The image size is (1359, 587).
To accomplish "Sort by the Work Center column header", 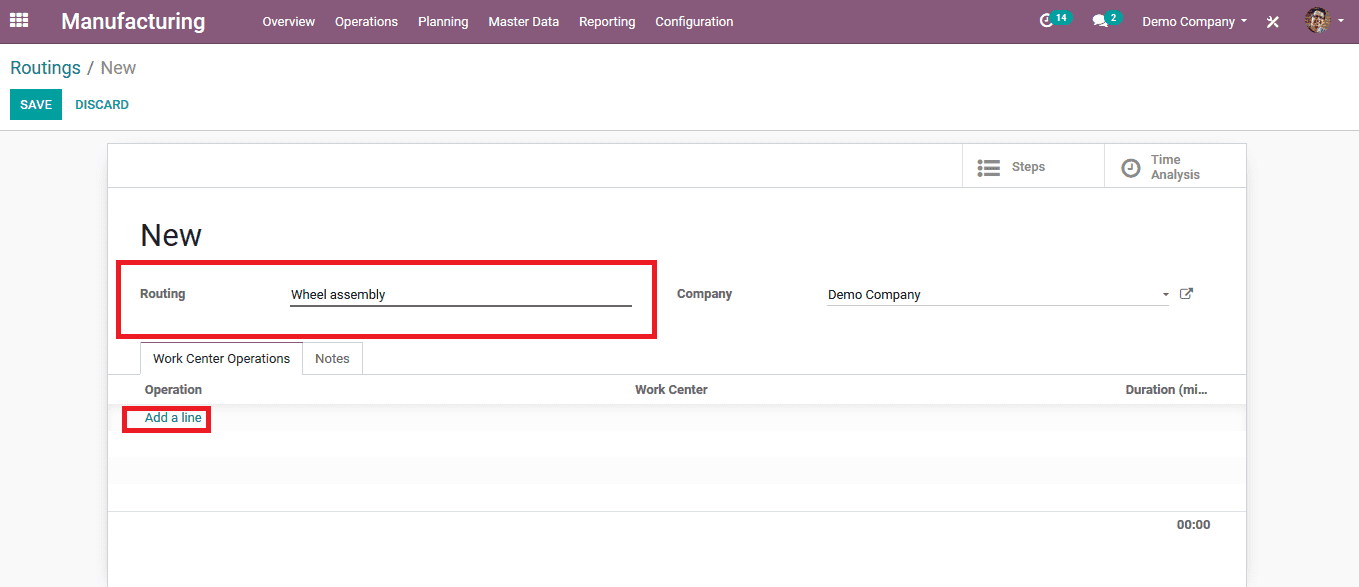I will pyautogui.click(x=671, y=390).
